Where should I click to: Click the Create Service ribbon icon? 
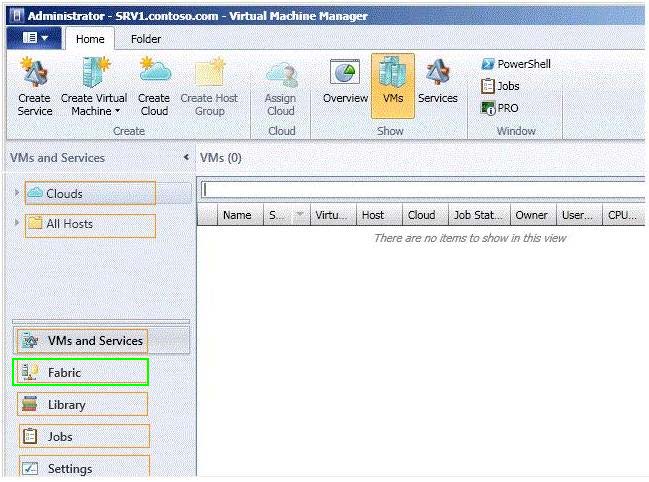(x=35, y=72)
